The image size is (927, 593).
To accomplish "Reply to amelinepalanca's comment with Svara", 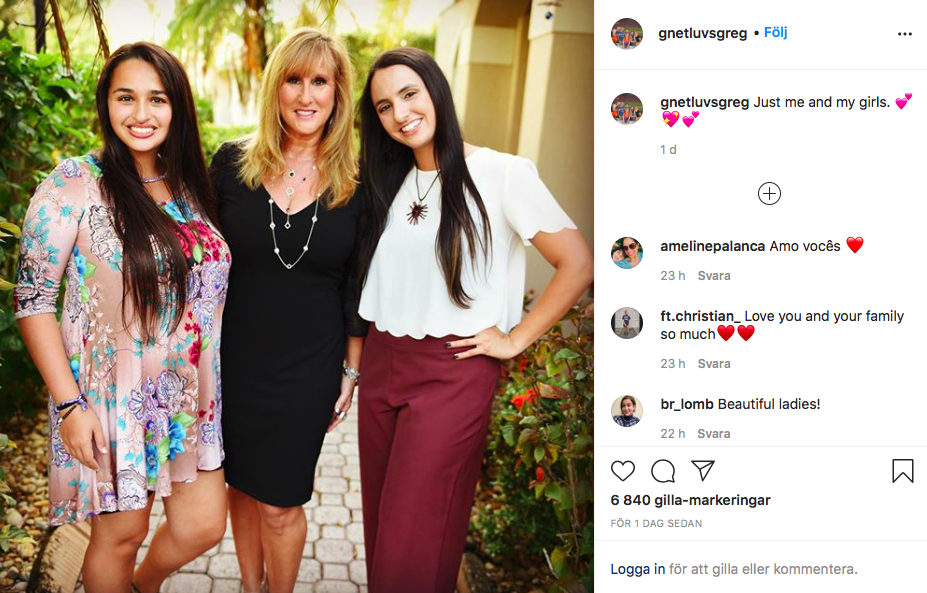I will click(714, 276).
